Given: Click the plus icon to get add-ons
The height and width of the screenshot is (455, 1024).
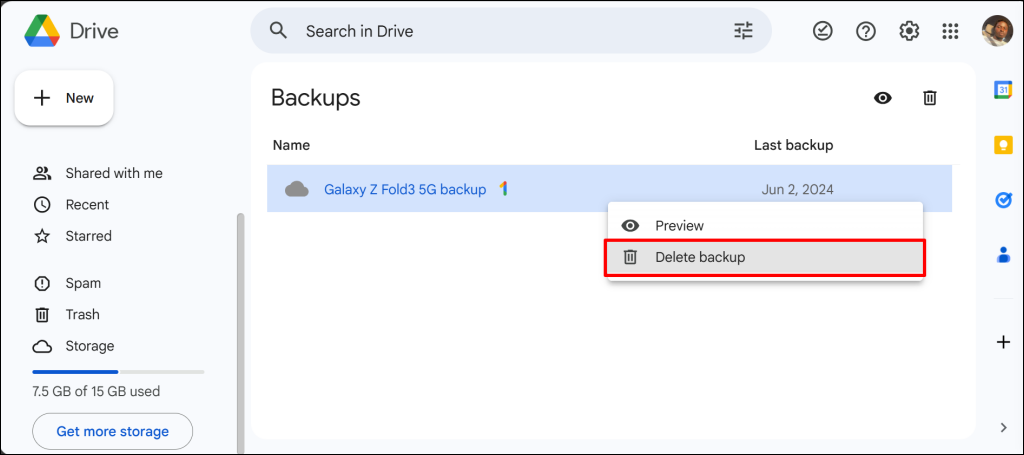Looking at the screenshot, I should 1003,342.
